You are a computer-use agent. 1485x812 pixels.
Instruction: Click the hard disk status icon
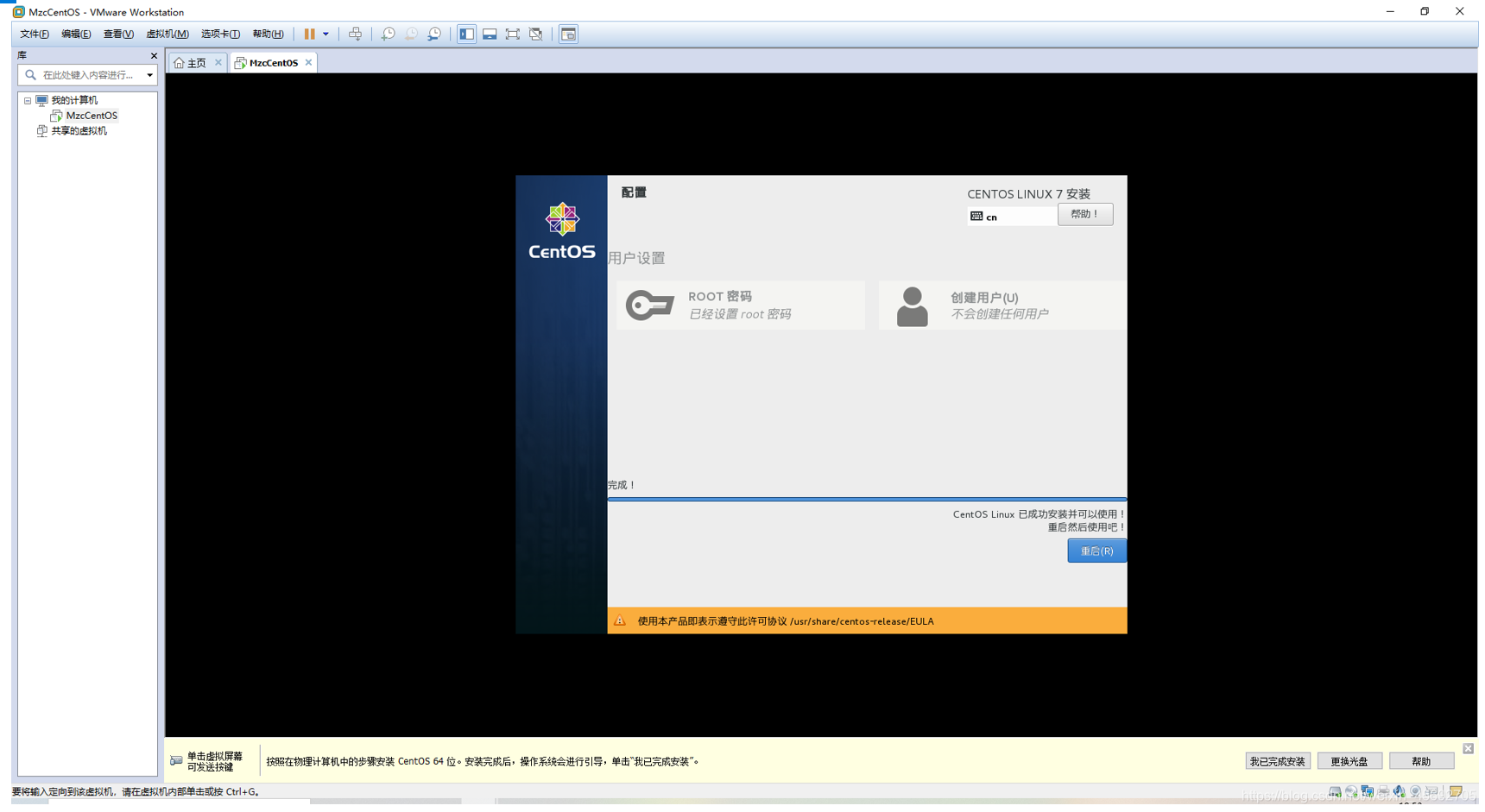pos(1335,791)
